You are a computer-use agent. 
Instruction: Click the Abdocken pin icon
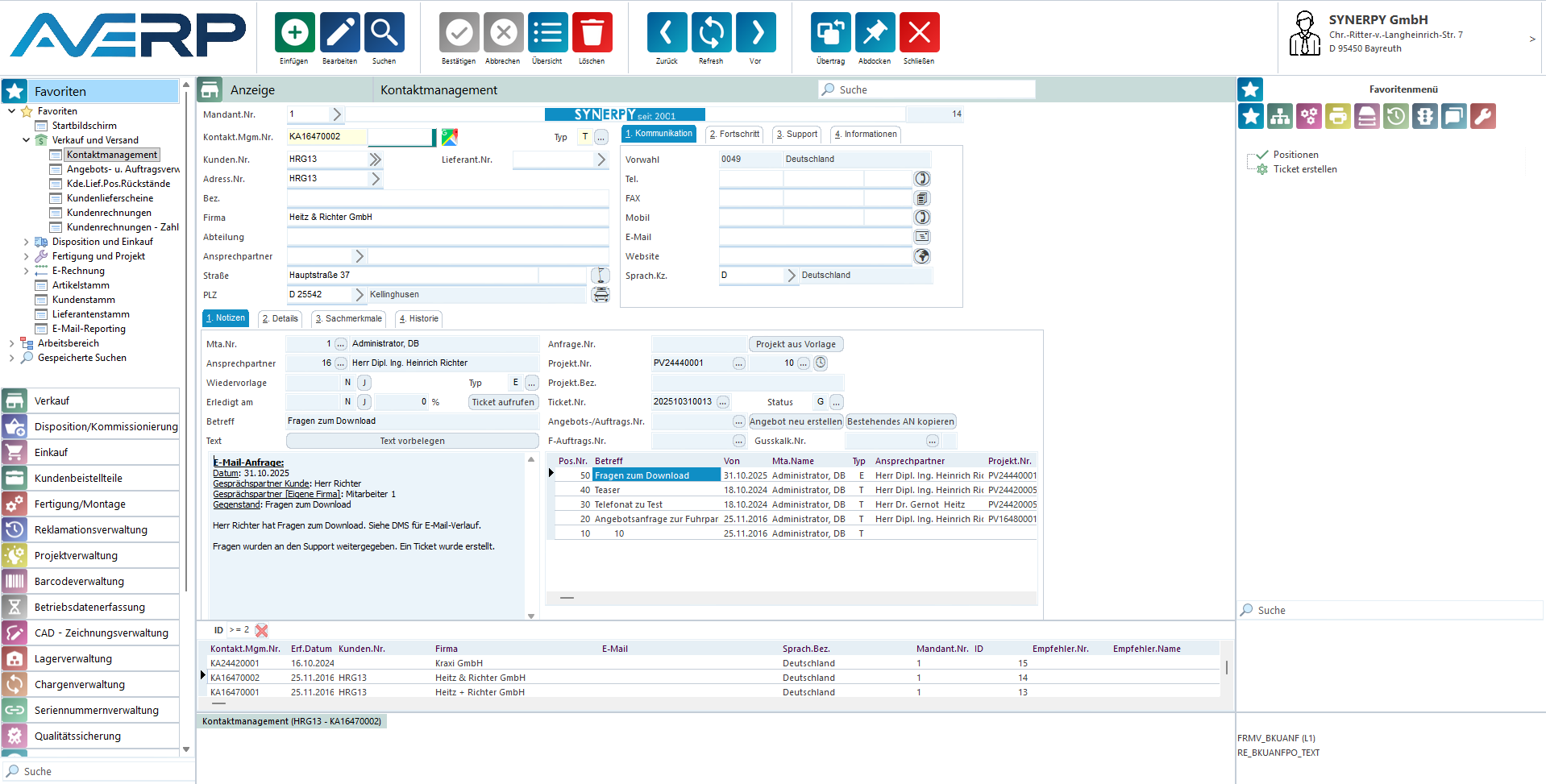(x=875, y=33)
